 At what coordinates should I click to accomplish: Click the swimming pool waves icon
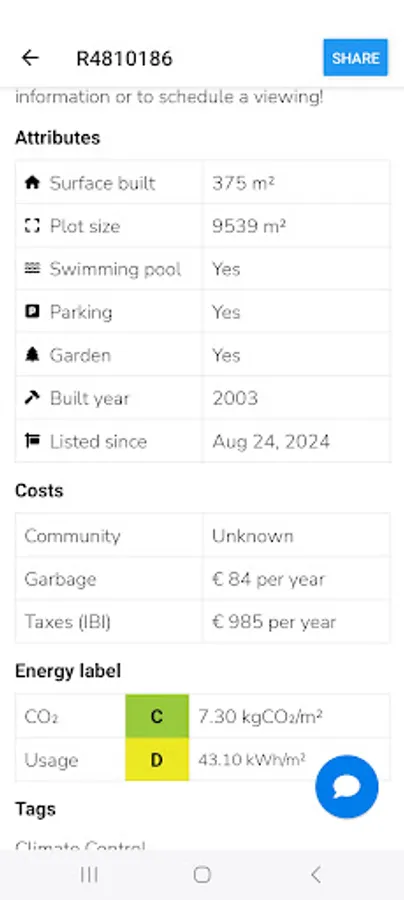[x=32, y=269]
